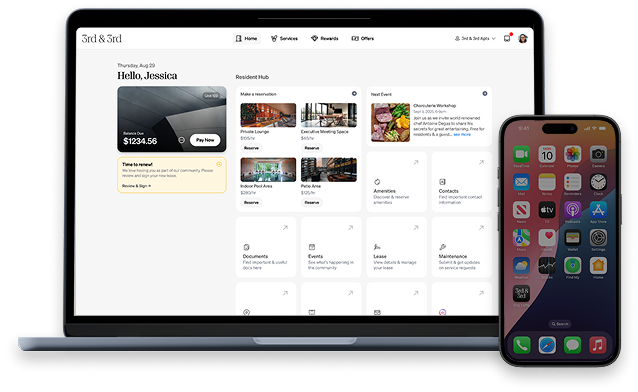The image size is (638, 392).
Task: Click the Events tile calendar icon
Action: click(x=312, y=247)
